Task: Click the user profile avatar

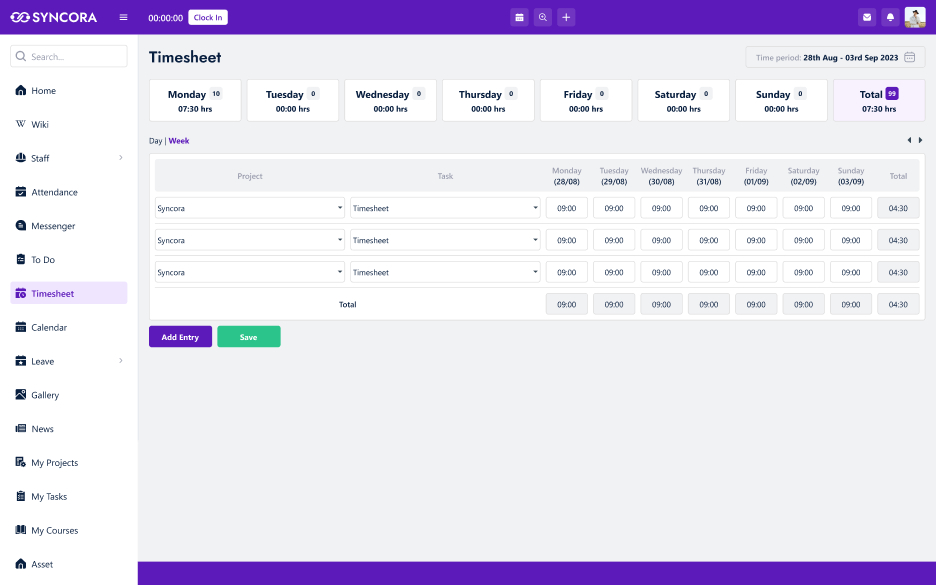Action: pyautogui.click(x=914, y=17)
